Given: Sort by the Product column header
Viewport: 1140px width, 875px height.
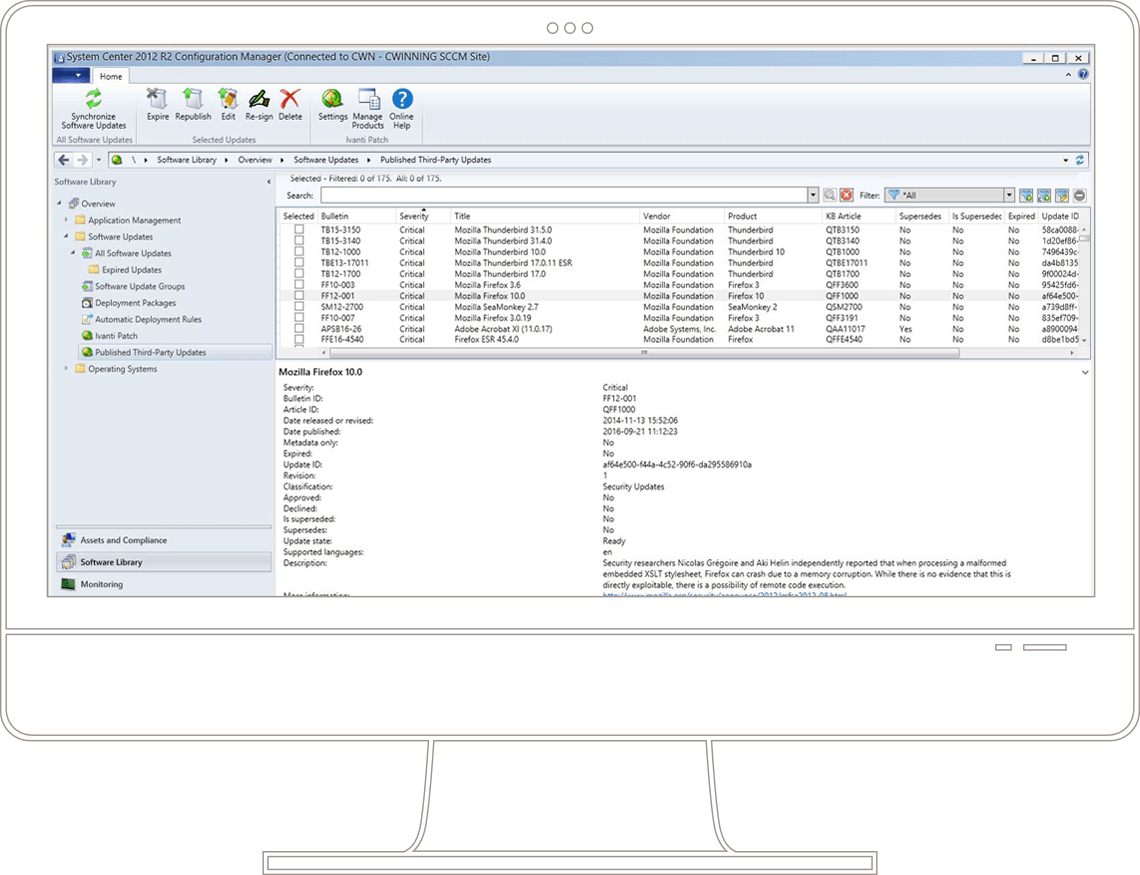Looking at the screenshot, I should pos(773,216).
